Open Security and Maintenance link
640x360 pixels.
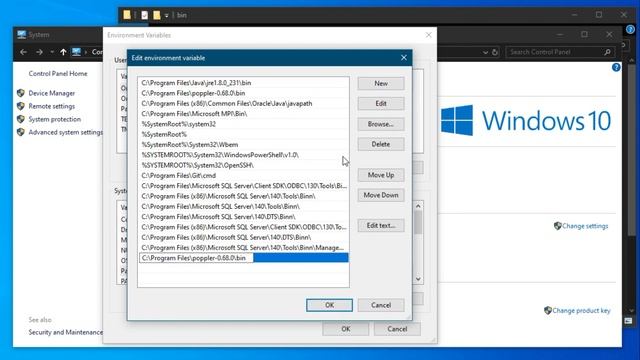point(66,332)
